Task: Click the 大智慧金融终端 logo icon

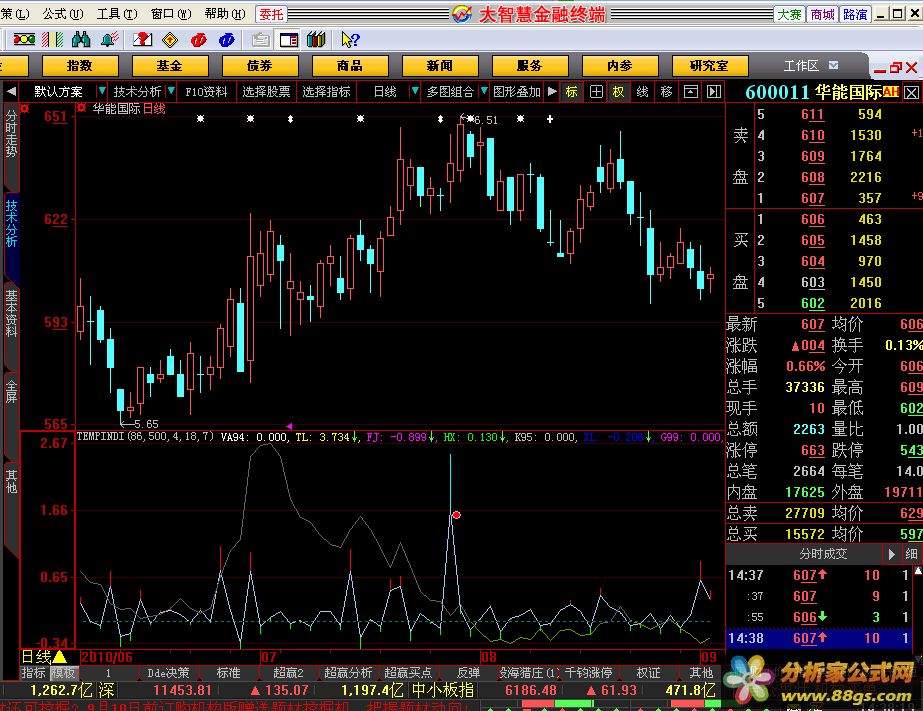Action: click(x=463, y=14)
